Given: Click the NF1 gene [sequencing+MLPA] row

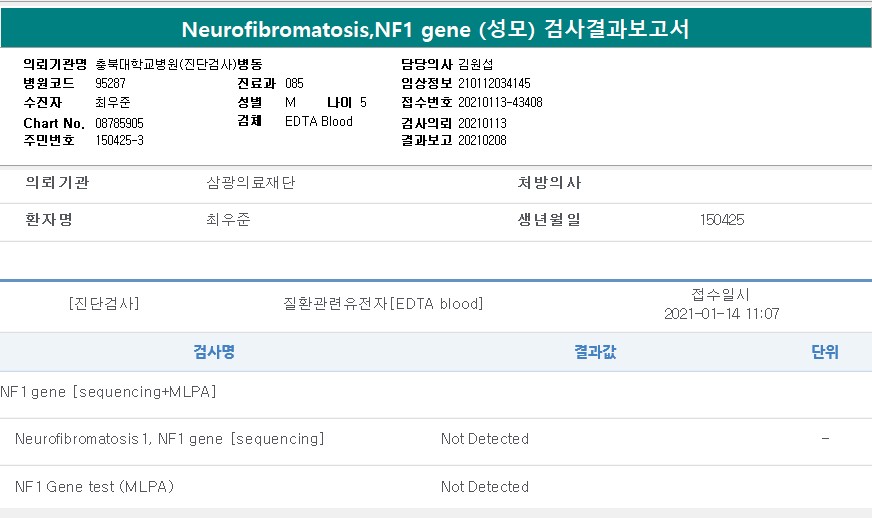Looking at the screenshot, I should point(109,391).
